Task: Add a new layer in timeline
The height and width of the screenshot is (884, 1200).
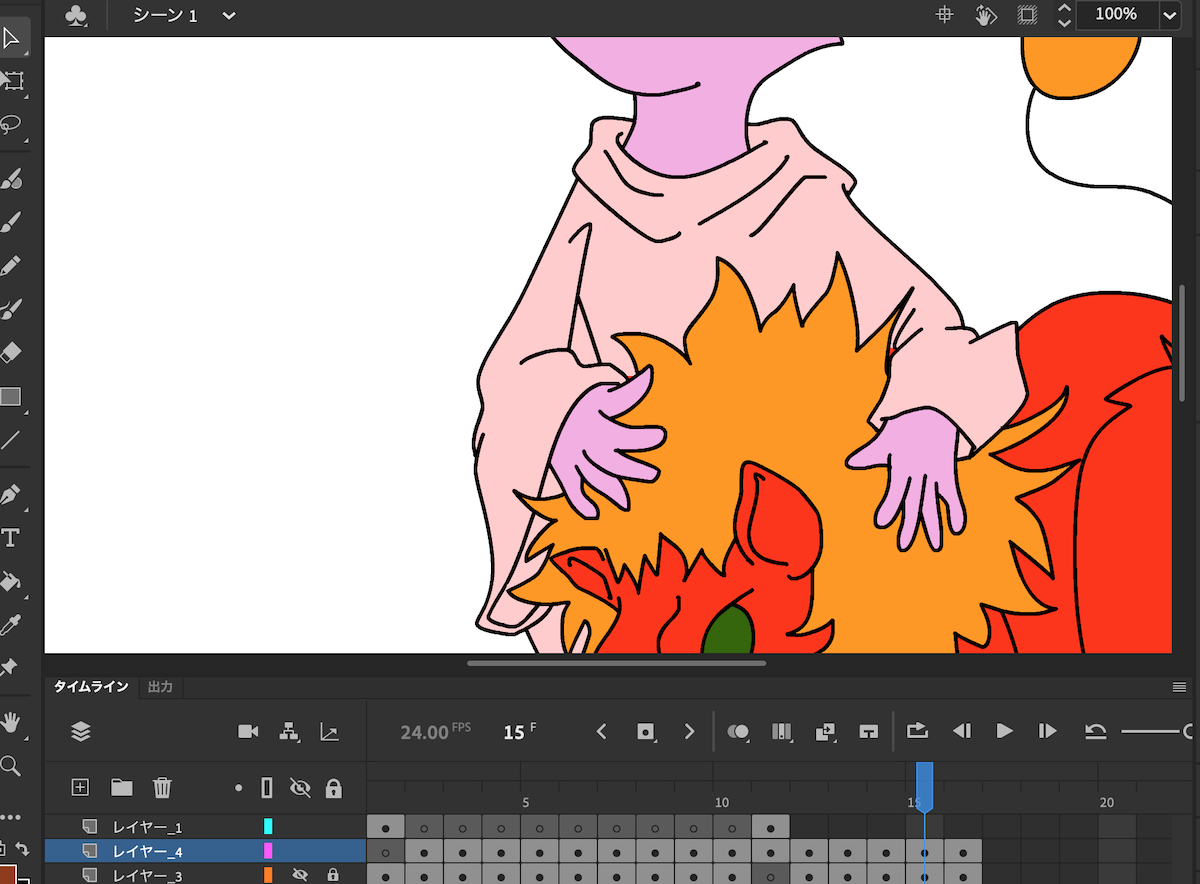Action: pyautogui.click(x=81, y=788)
